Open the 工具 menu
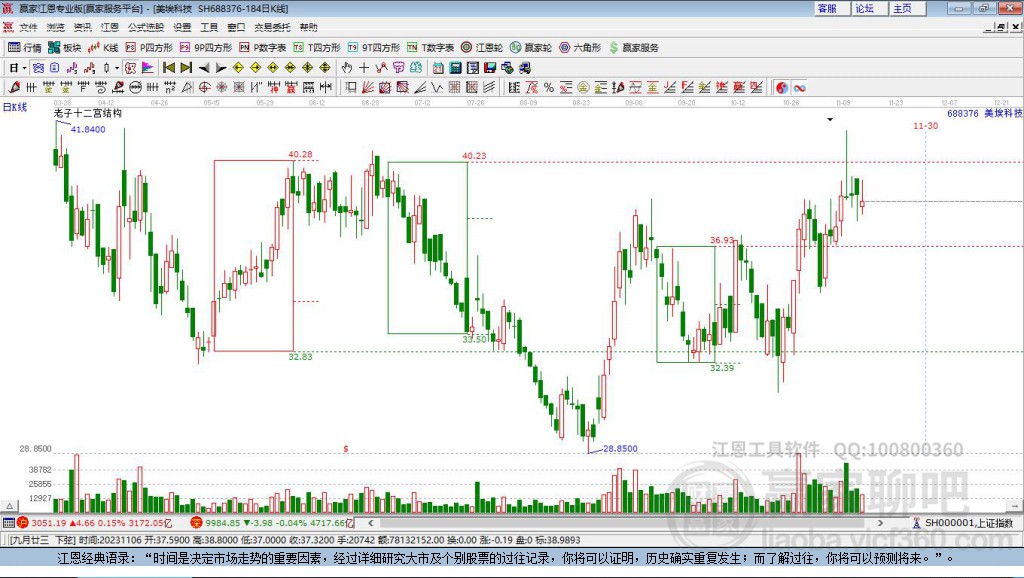The width and height of the screenshot is (1024, 578). 209,27
